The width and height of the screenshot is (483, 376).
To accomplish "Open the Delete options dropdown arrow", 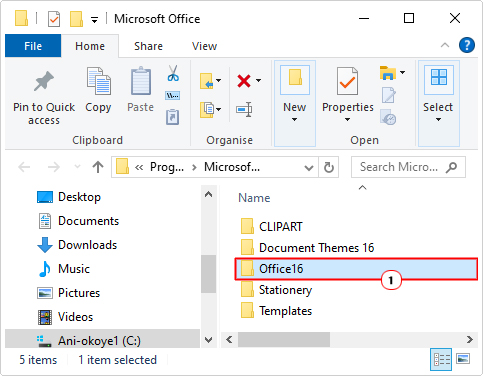I will [x=259, y=80].
